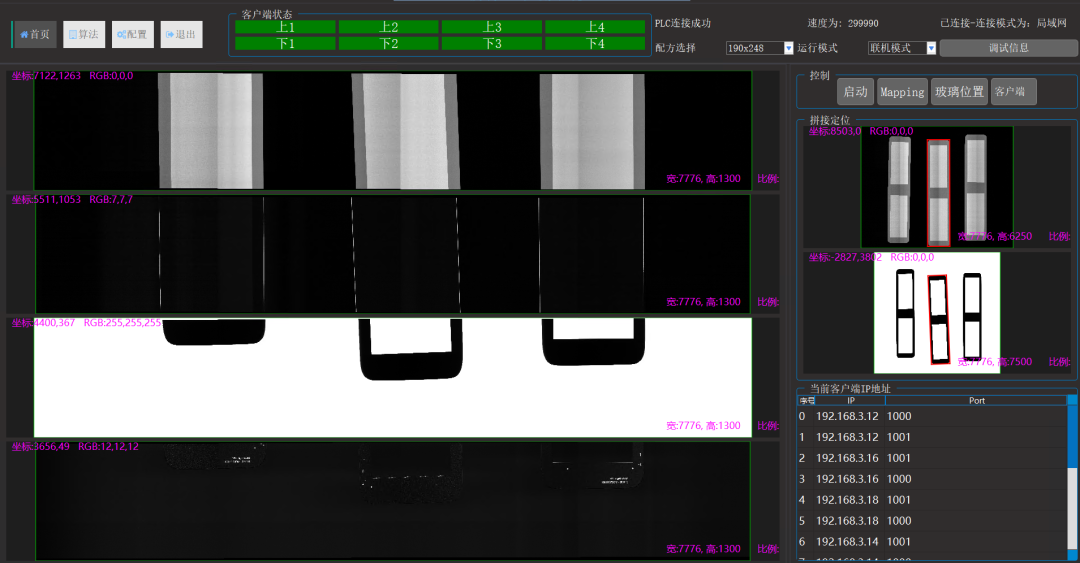Click the Mapping button
This screenshot has width=1080, height=563.
click(x=902, y=92)
